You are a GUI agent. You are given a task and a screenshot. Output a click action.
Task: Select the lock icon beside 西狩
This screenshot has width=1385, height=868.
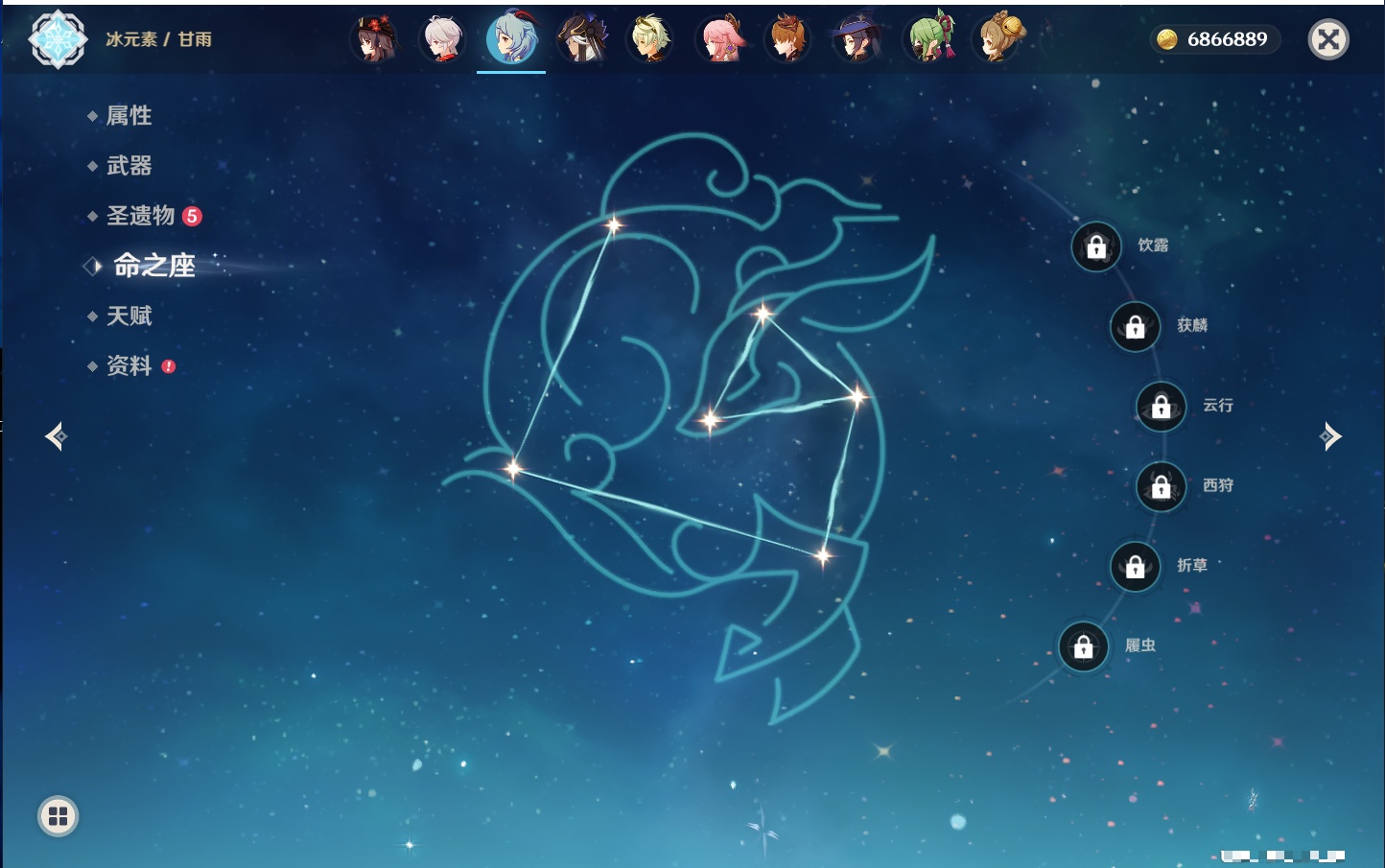[x=1161, y=486]
